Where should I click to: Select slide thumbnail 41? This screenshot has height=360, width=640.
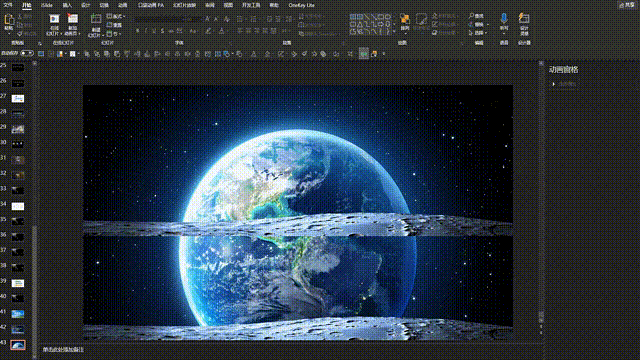[18, 313]
